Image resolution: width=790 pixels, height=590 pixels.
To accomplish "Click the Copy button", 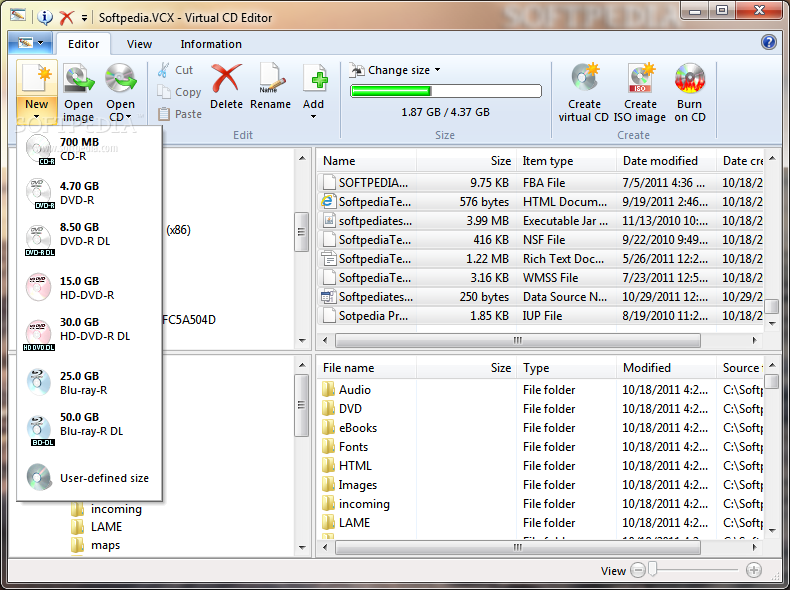I will (179, 92).
